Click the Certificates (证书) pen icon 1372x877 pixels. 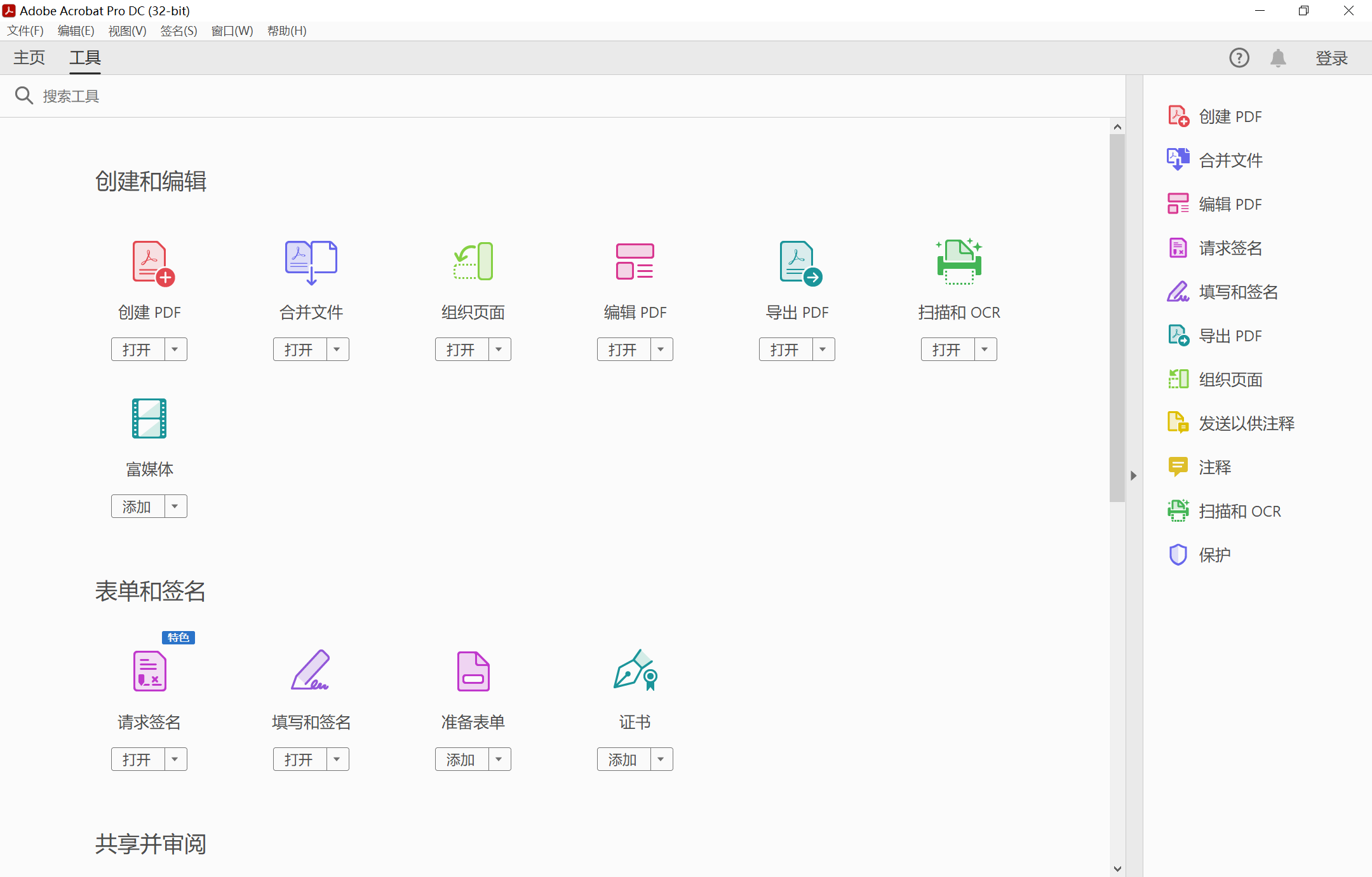635,670
